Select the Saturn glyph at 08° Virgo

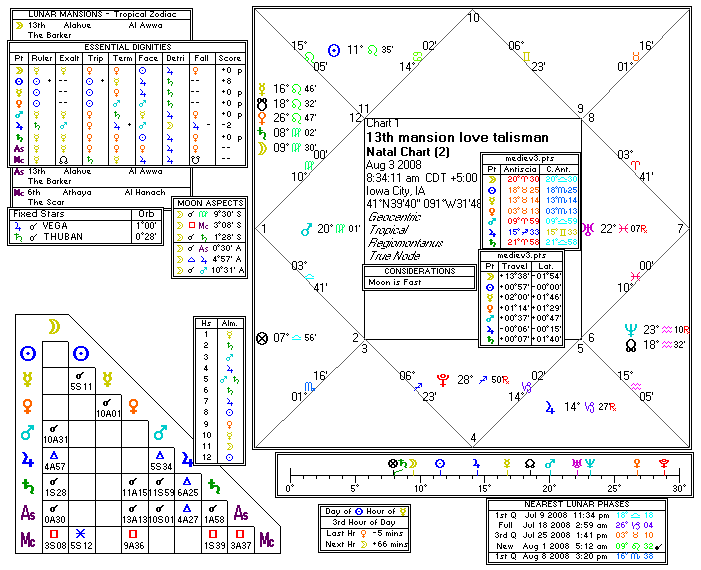[262, 132]
